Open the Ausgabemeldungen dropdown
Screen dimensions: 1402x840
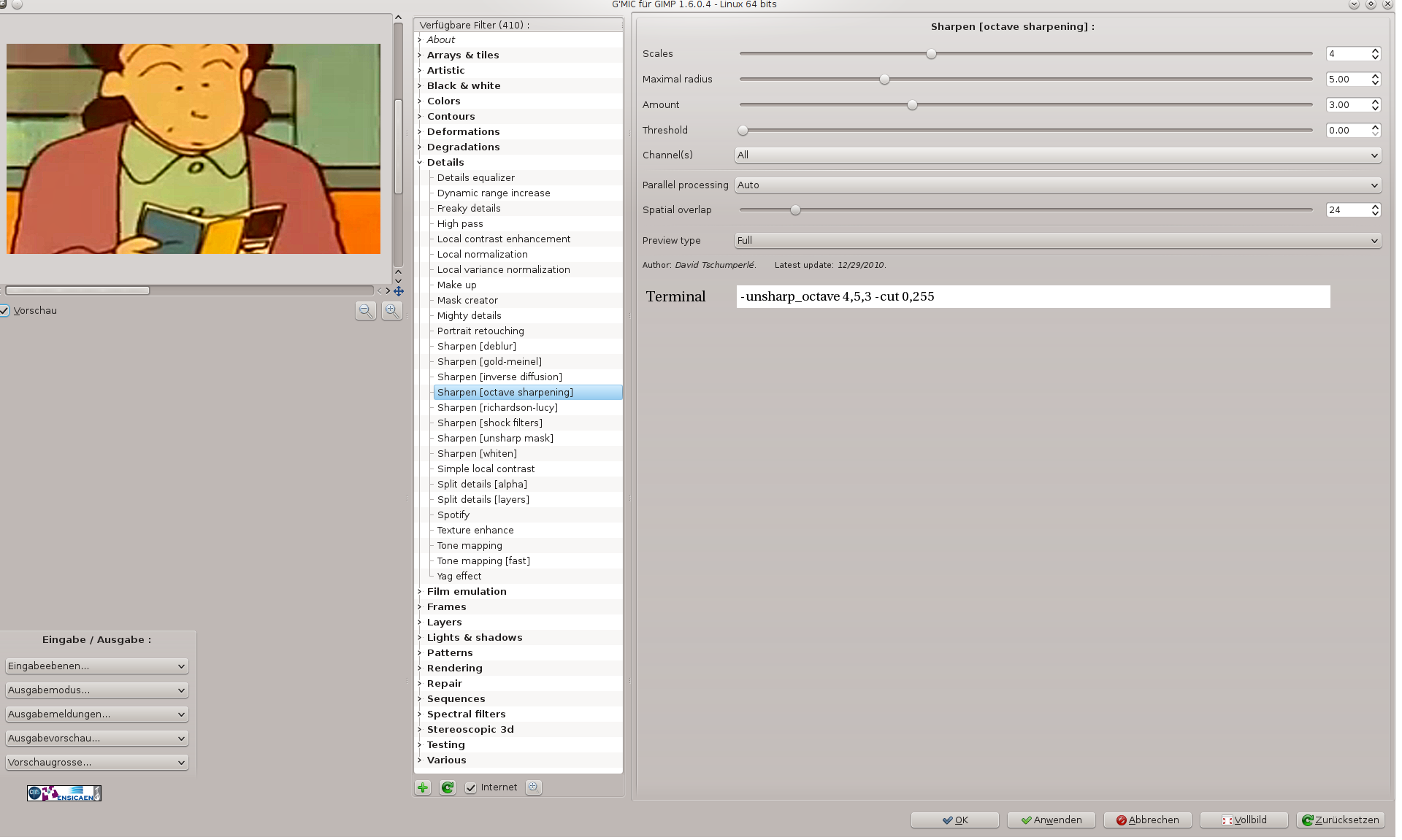[97, 714]
